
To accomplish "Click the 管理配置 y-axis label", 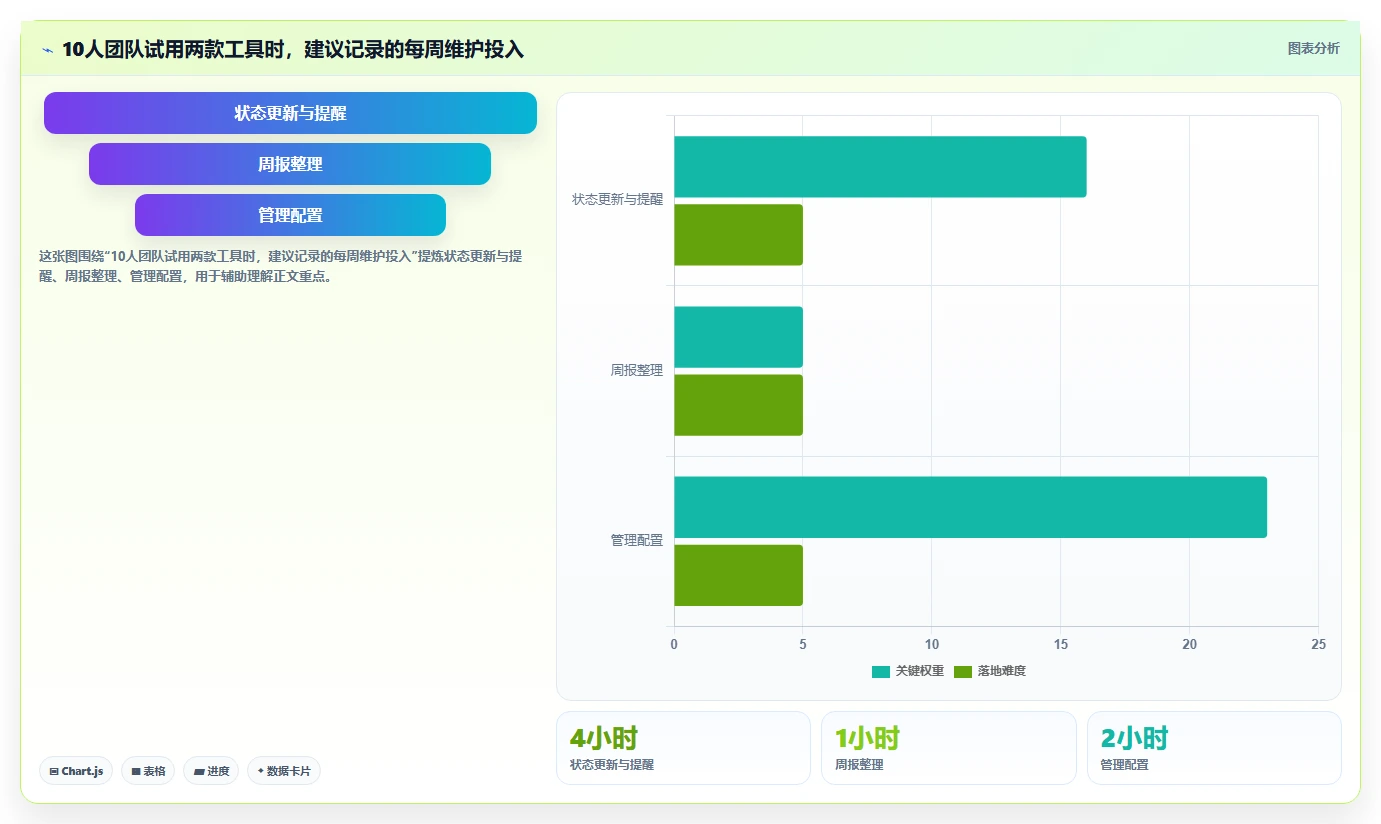I will point(637,540).
